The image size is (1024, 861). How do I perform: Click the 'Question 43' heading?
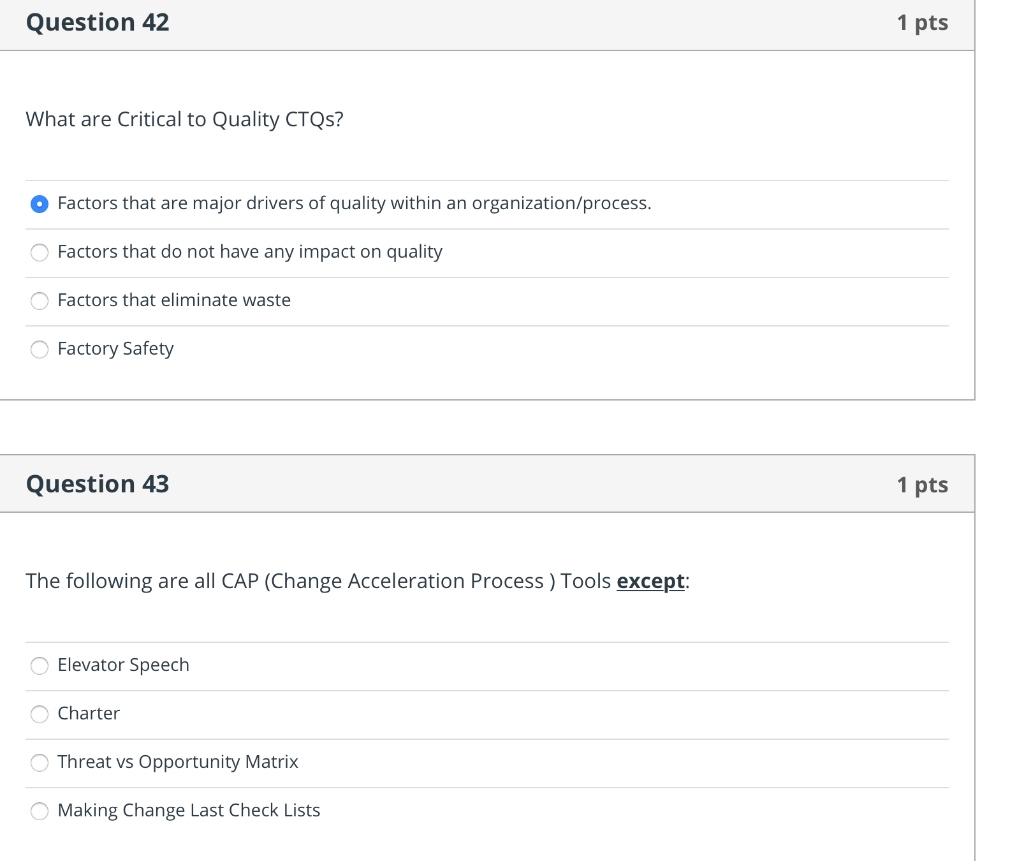pyautogui.click(x=97, y=484)
